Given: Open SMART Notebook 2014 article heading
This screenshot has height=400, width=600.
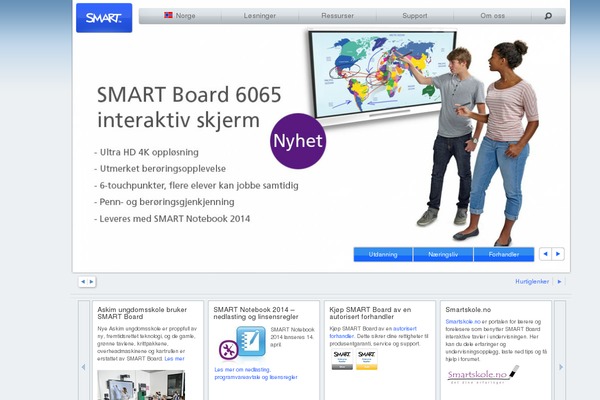Looking at the screenshot, I should pyautogui.click(x=256, y=313).
